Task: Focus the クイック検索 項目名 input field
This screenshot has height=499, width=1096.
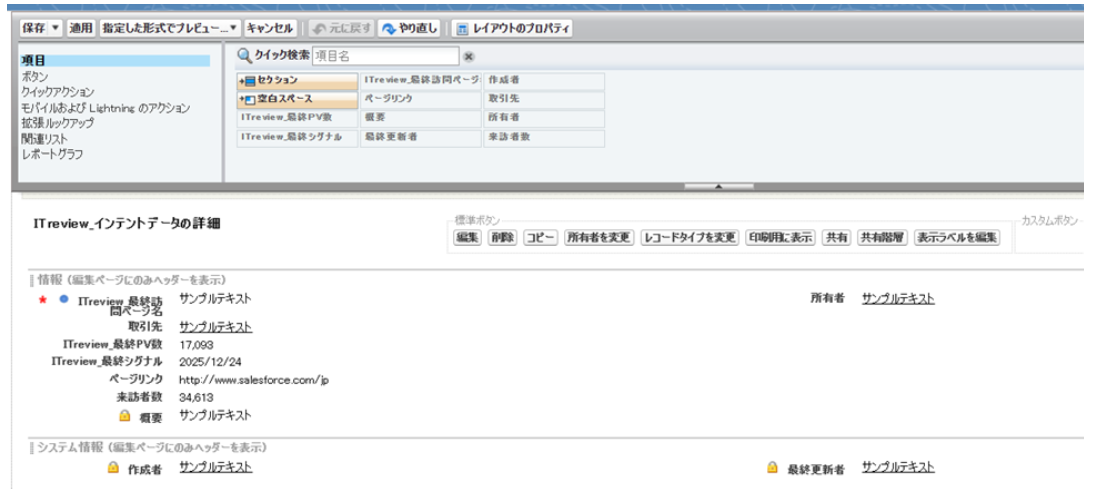Action: point(385,56)
